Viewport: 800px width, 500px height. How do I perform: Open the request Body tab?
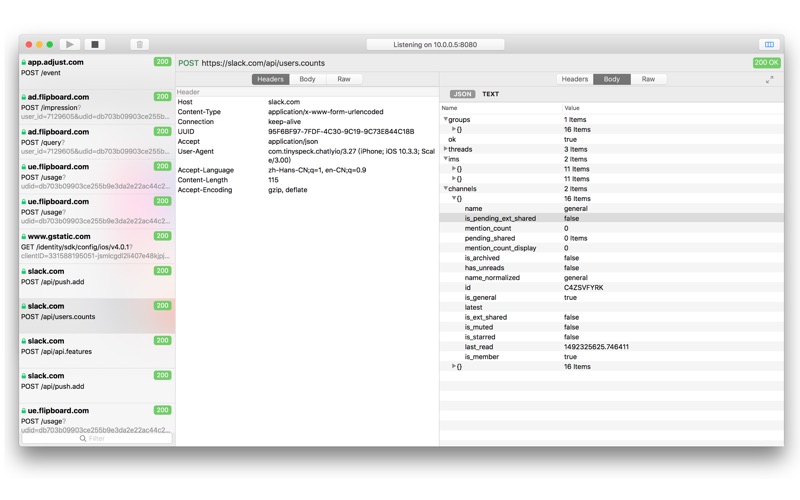coord(307,79)
